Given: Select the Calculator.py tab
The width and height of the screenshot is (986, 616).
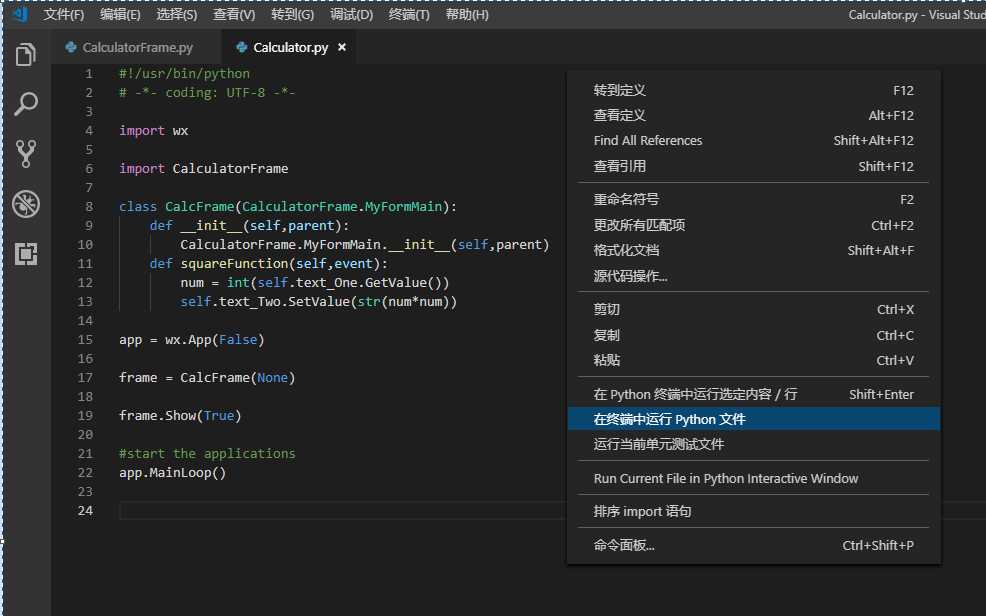Looking at the screenshot, I should [x=289, y=47].
